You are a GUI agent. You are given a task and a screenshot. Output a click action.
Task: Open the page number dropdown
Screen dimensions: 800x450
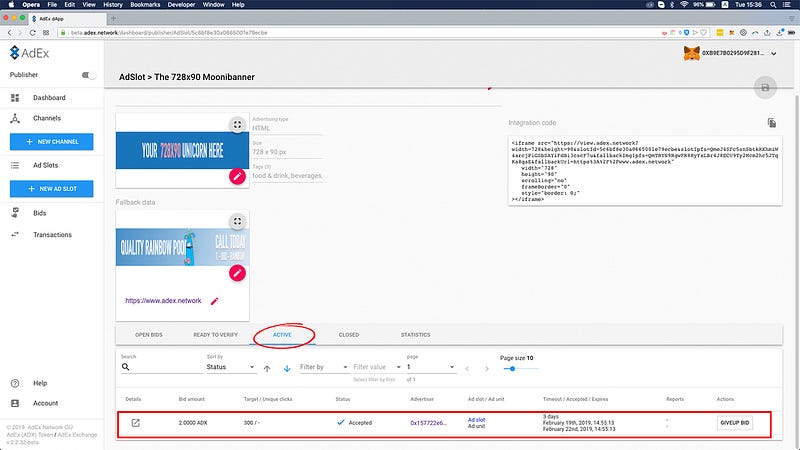pyautogui.click(x=430, y=367)
